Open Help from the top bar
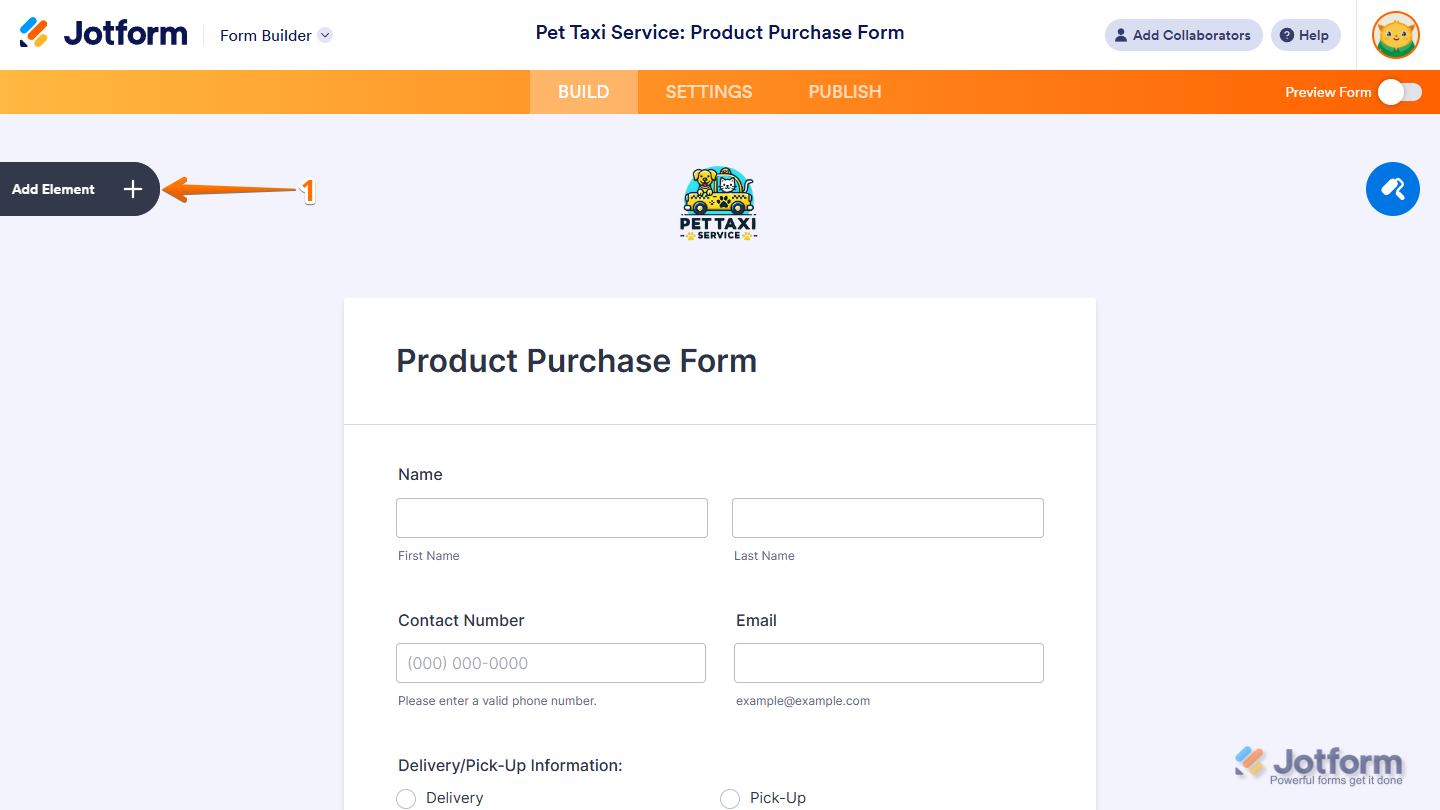Screen dimensions: 1440x810 pos(1305,35)
